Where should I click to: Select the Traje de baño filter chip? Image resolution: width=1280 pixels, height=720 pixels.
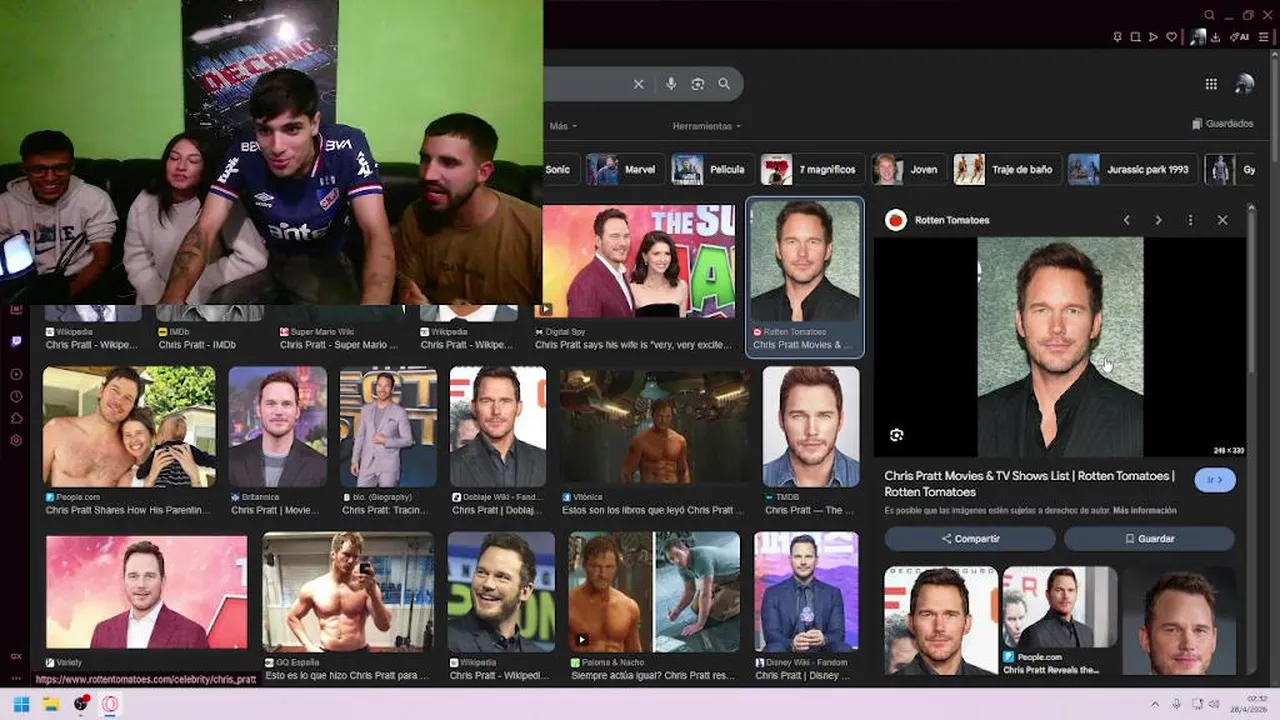[1005, 169]
